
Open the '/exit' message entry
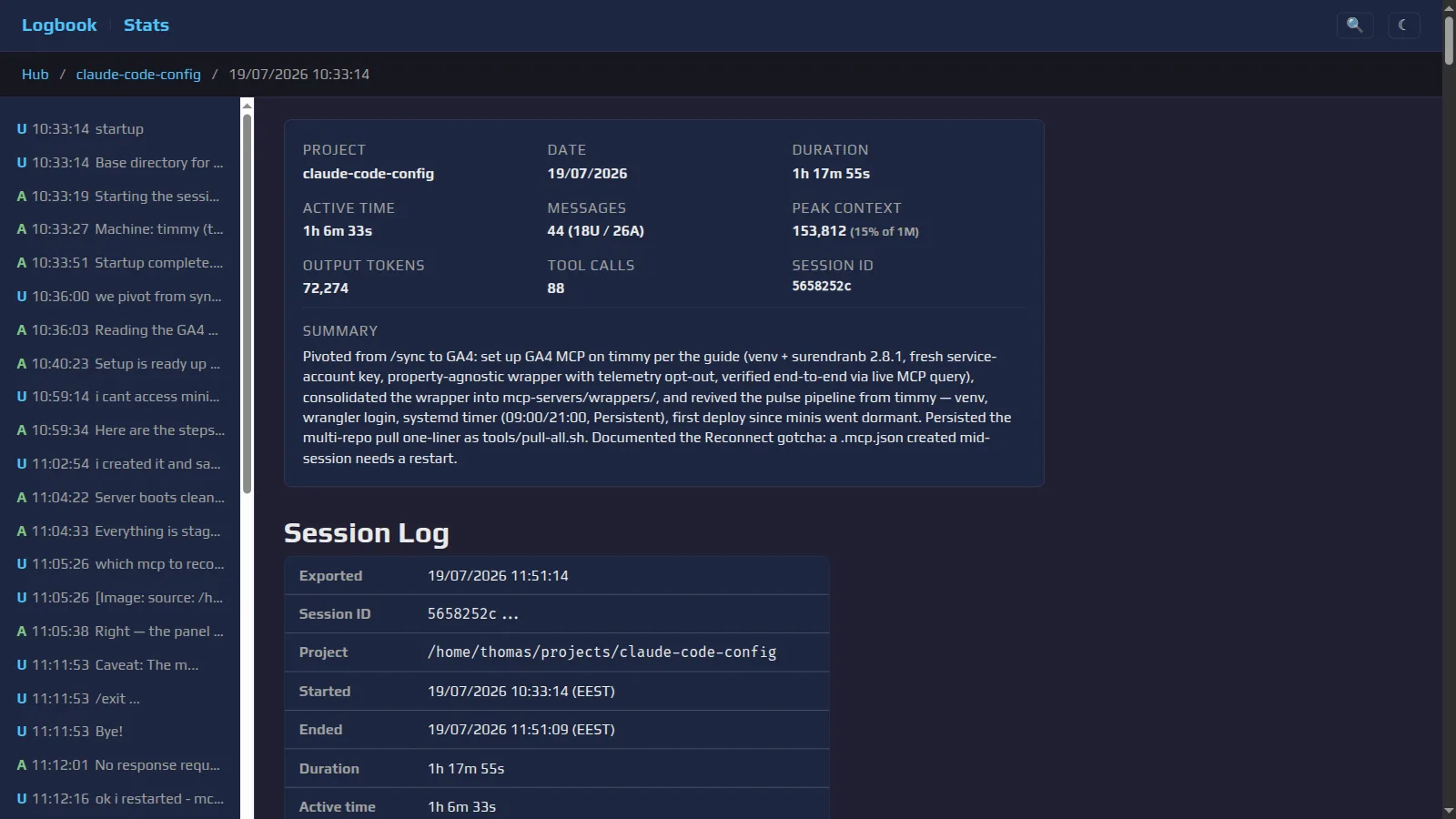pyautogui.click(x=121, y=699)
